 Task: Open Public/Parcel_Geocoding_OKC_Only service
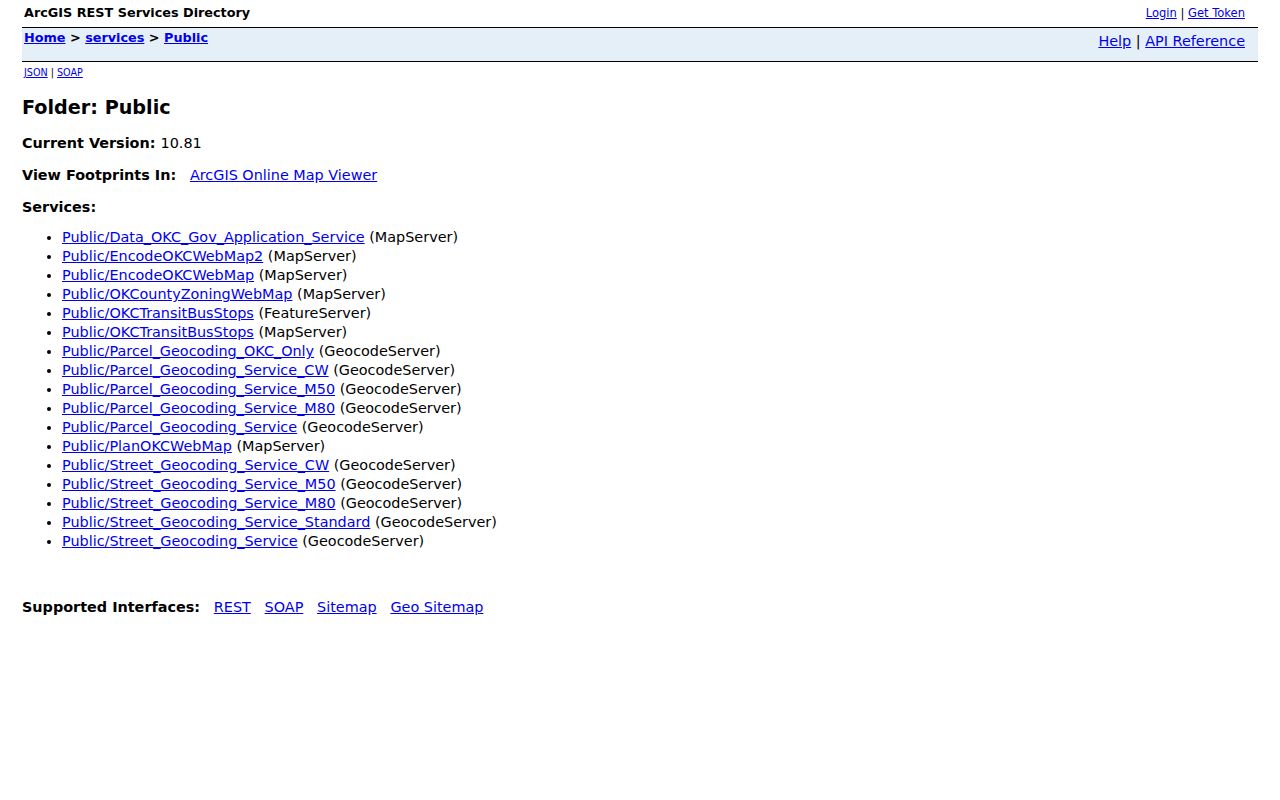(x=188, y=351)
